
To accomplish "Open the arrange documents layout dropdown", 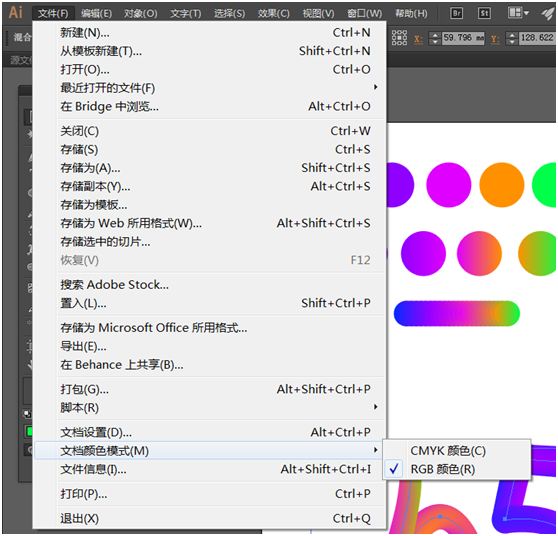I will [x=518, y=13].
